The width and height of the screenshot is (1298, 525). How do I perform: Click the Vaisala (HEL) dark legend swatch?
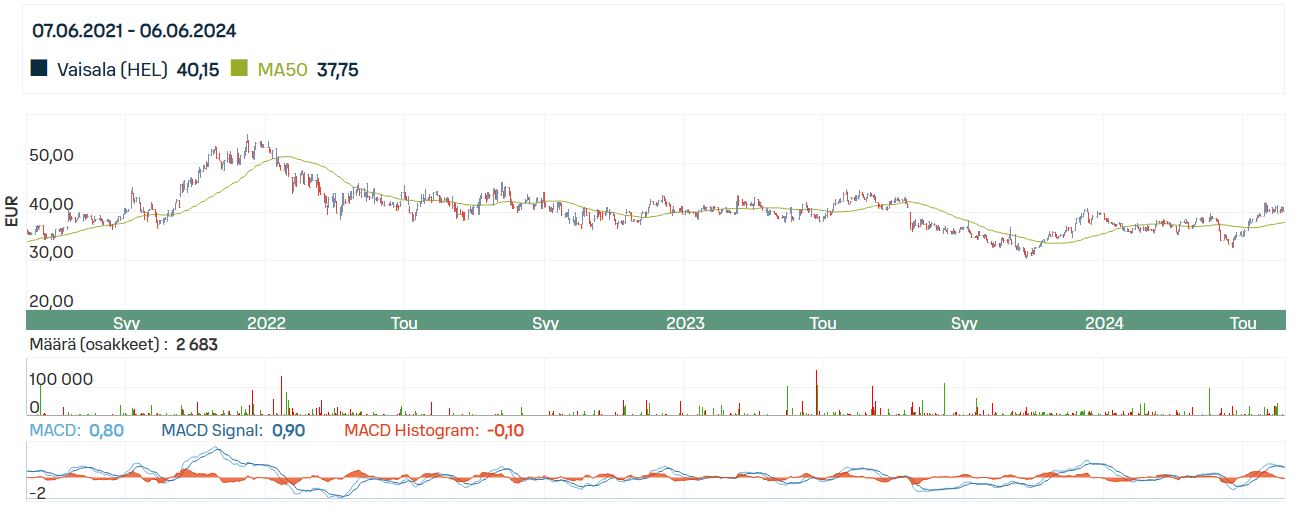(x=39, y=69)
